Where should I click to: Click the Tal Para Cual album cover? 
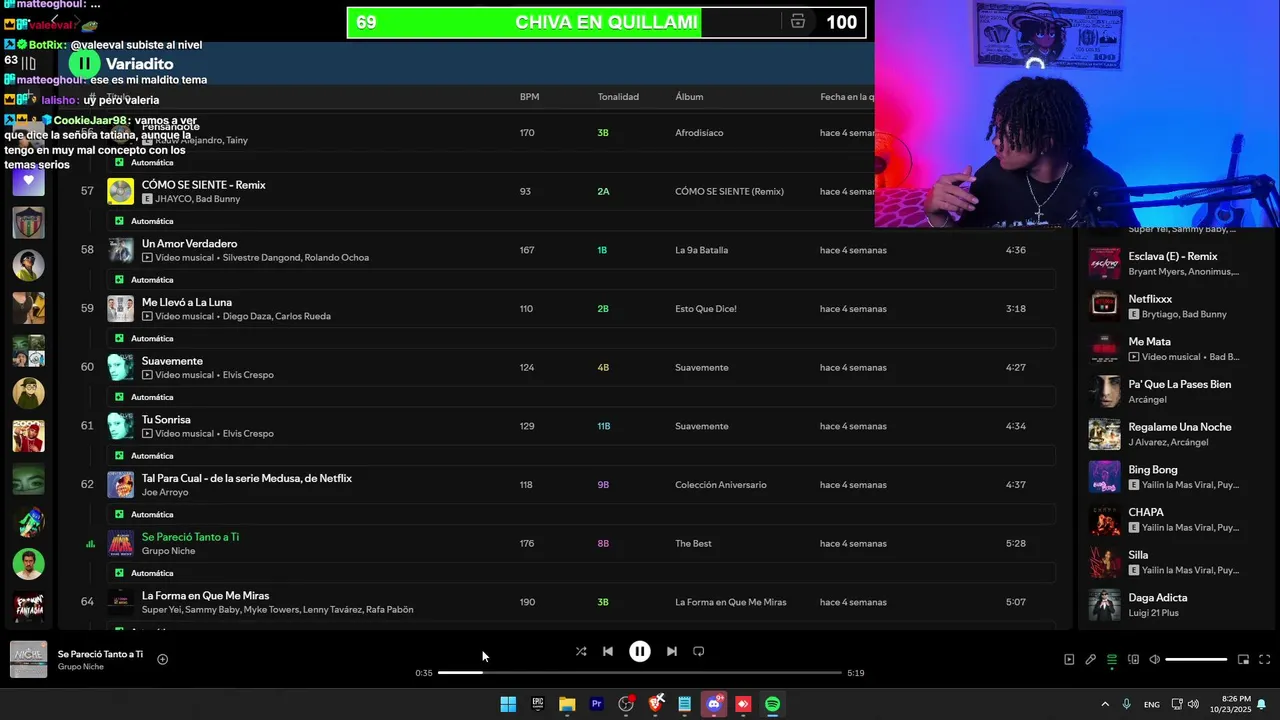pos(120,485)
